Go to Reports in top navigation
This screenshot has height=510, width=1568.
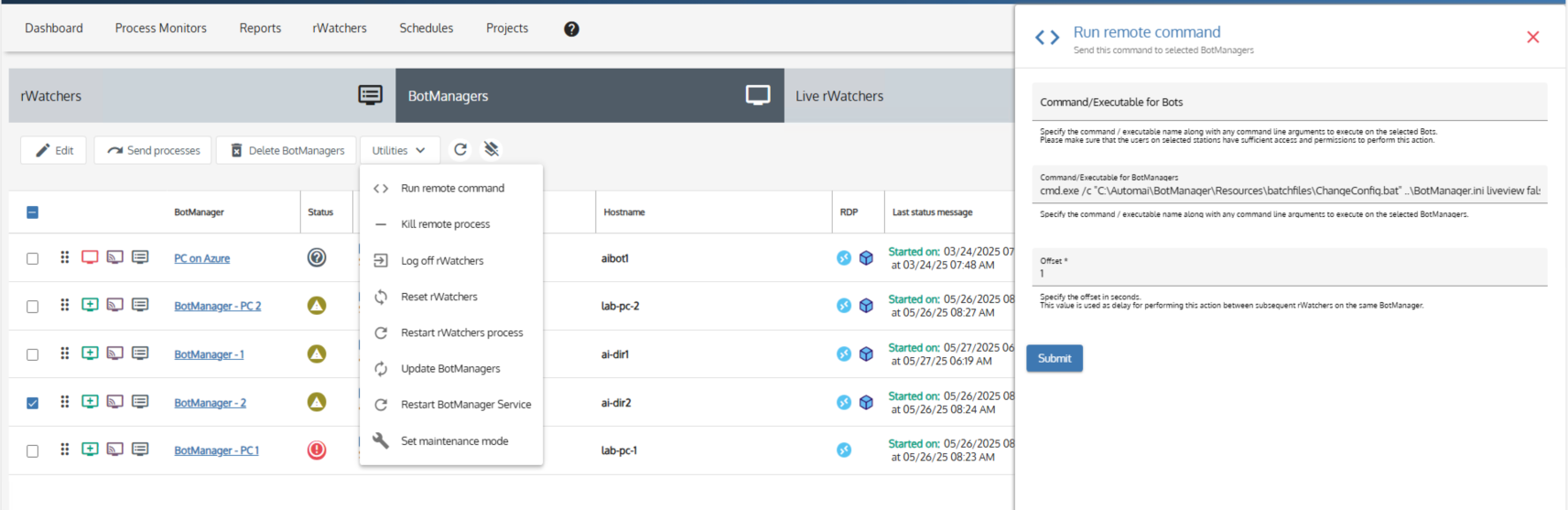pos(260,28)
